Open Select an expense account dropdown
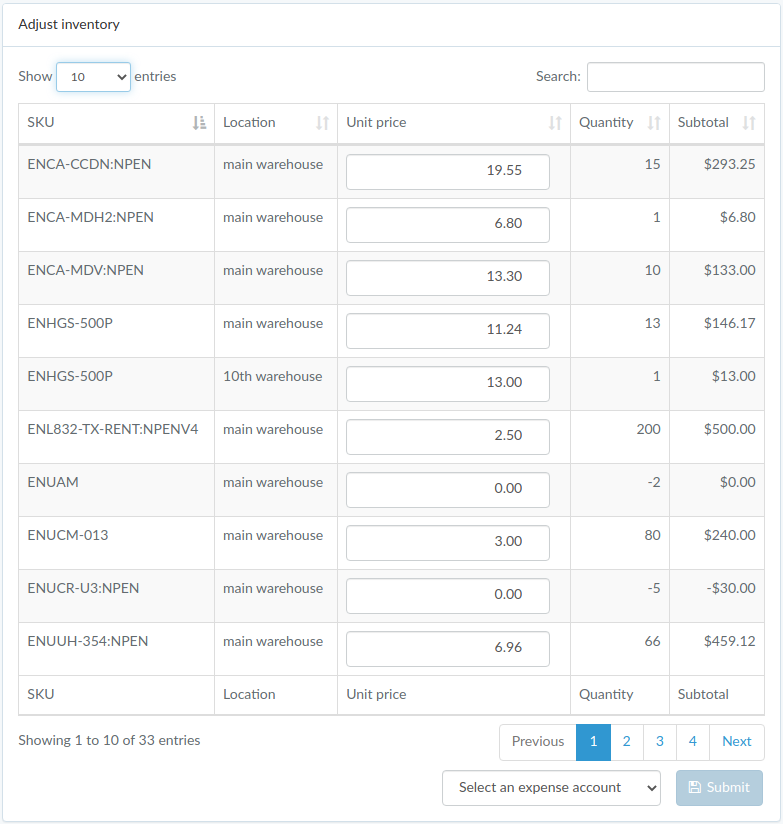This screenshot has height=824, width=783. point(551,788)
